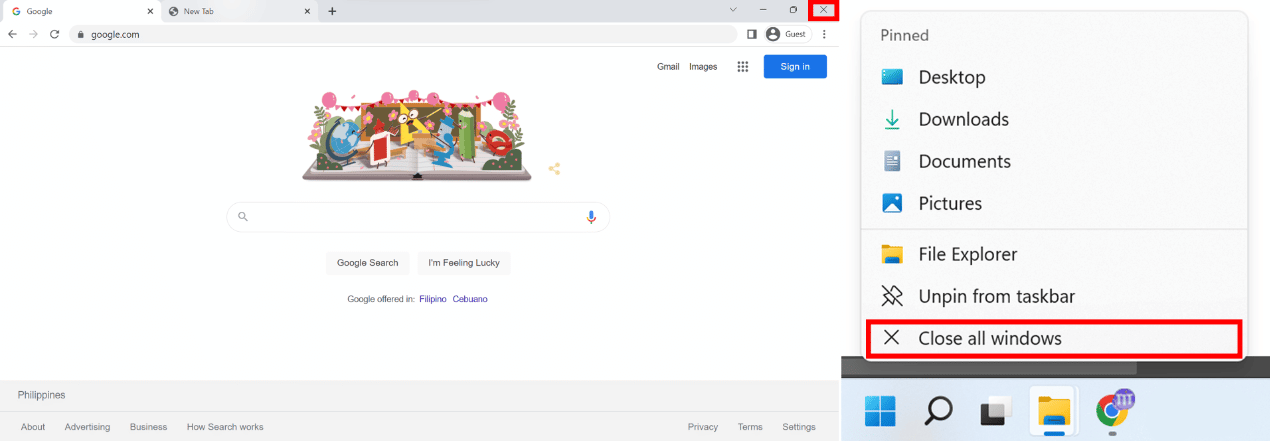Click the Chrome back arrow
Screen dimensions: 1270x441
[x=12, y=34]
